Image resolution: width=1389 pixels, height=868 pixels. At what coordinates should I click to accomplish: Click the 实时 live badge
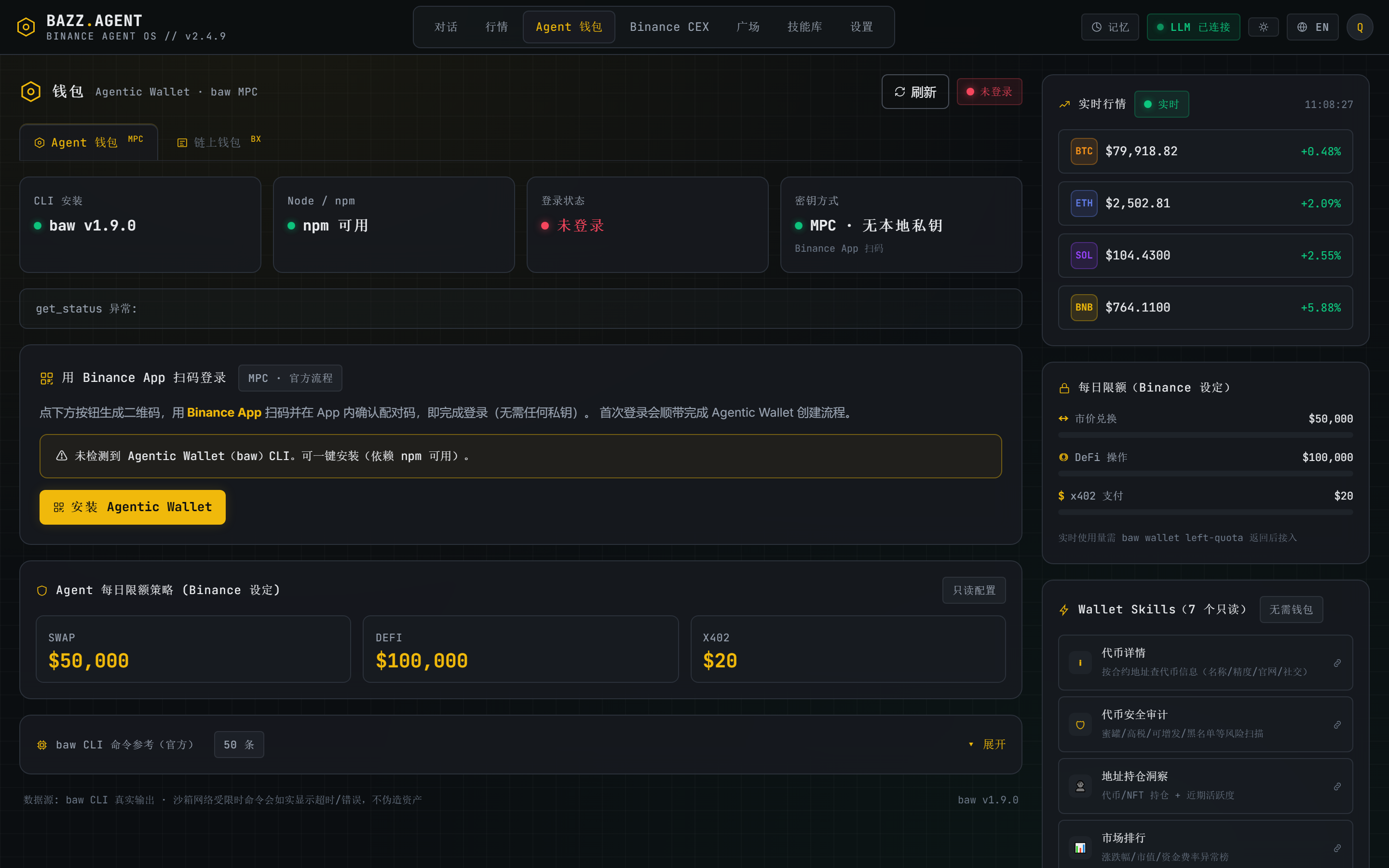(1161, 105)
